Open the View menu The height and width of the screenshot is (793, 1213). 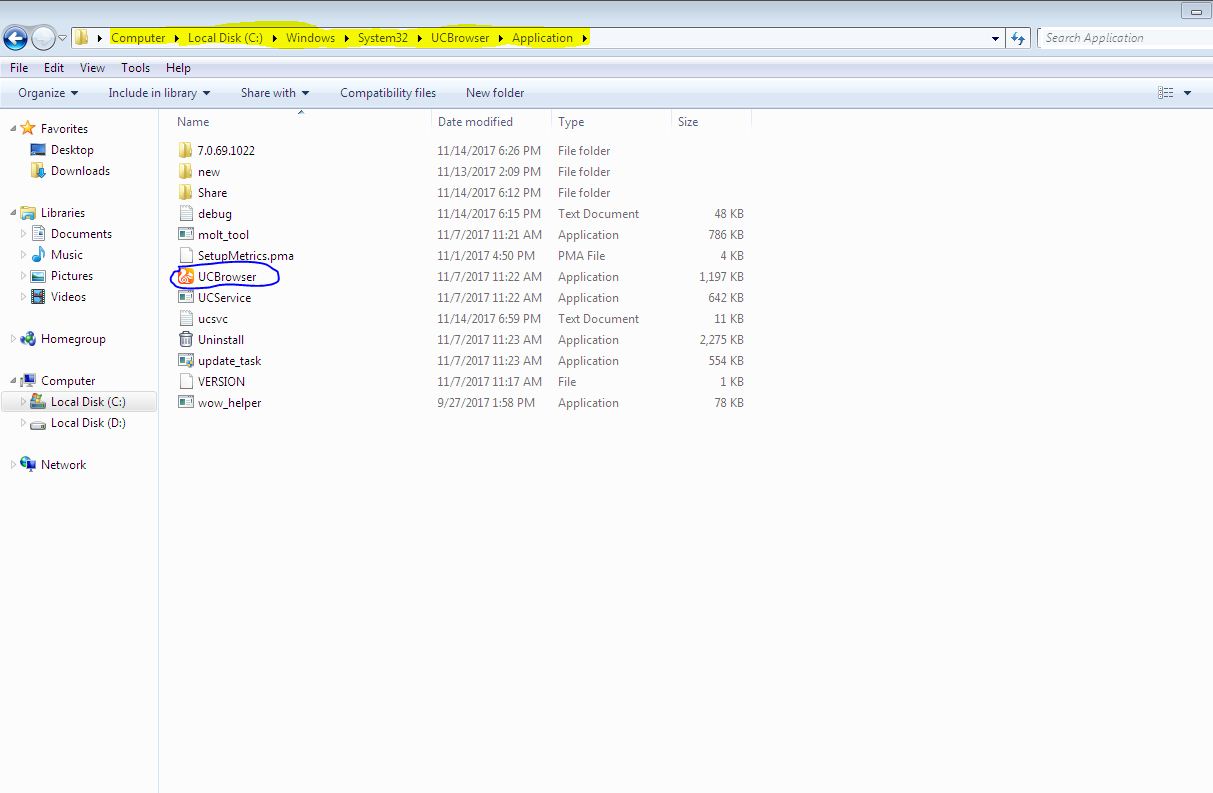pos(92,67)
